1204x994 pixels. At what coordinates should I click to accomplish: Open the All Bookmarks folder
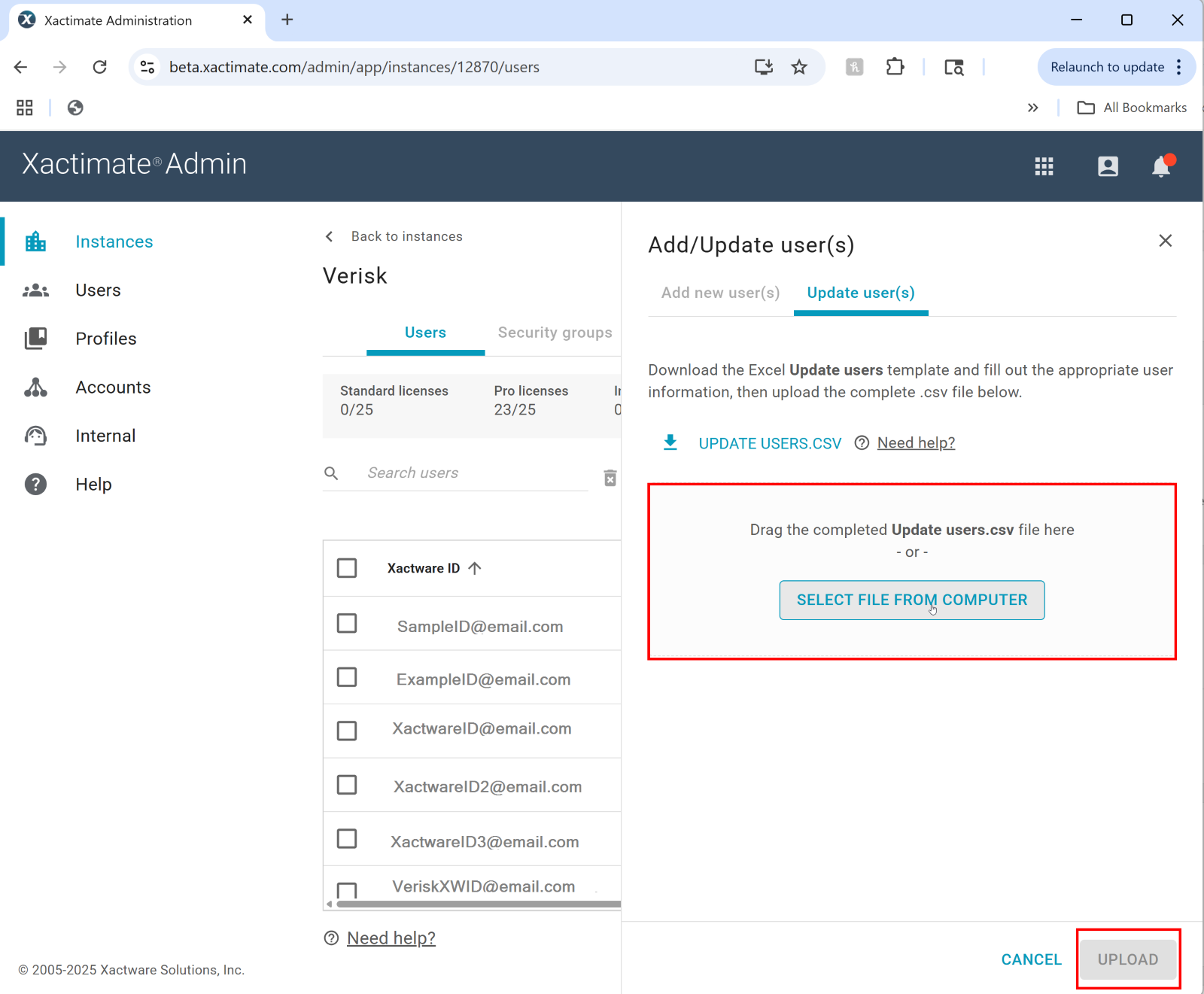[x=1133, y=108]
